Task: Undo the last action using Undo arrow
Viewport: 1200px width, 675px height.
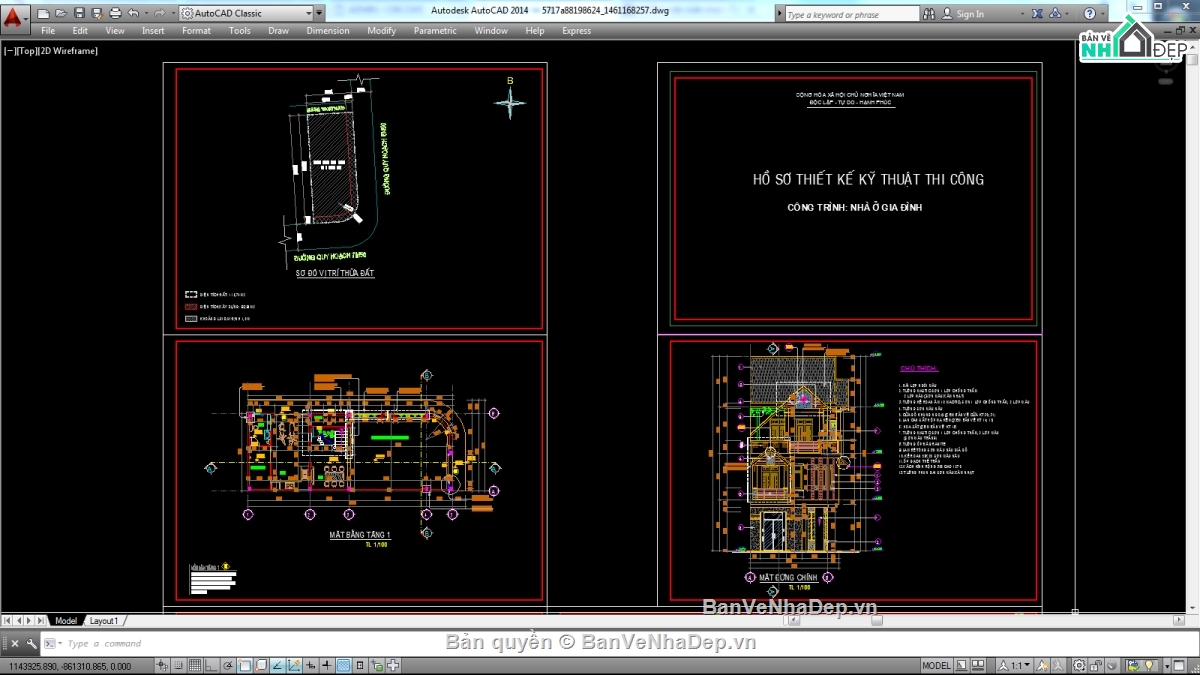Action: coord(135,14)
